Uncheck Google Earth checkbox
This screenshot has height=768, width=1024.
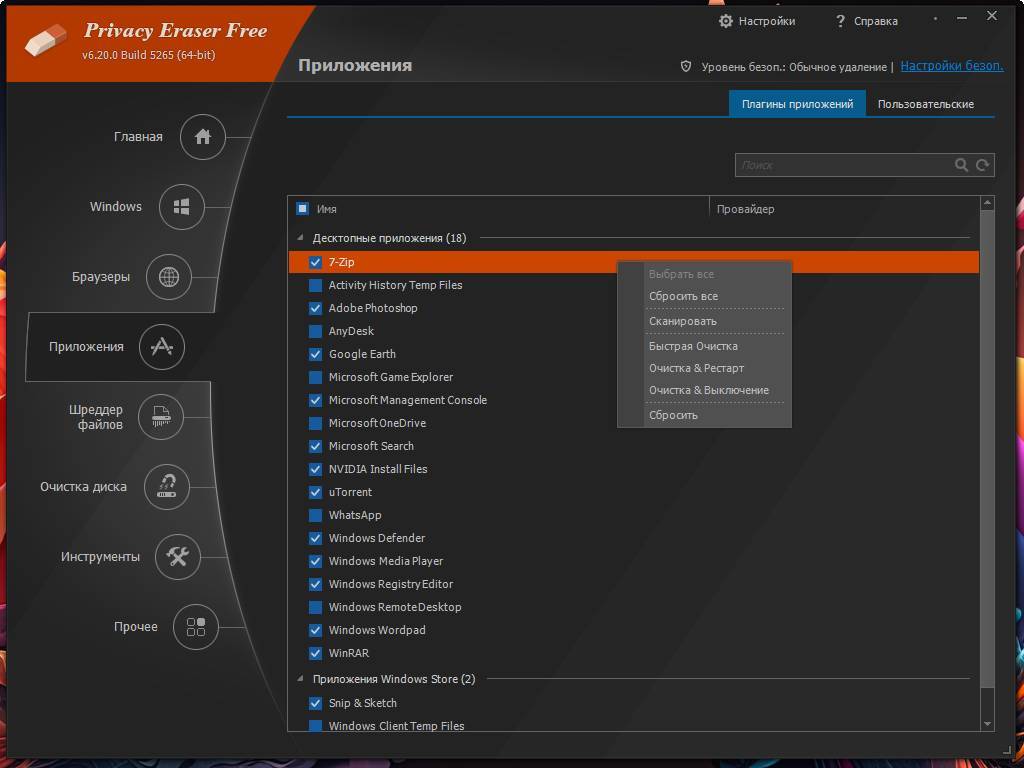[x=315, y=354]
